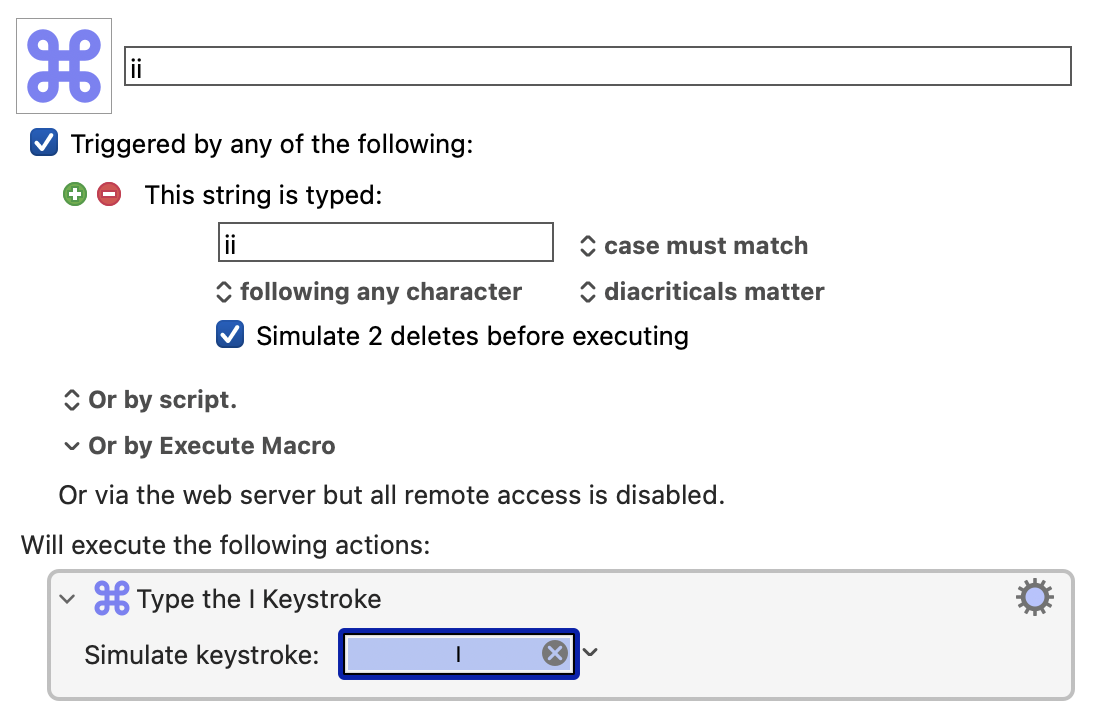Open the following any character popup

pyautogui.click(x=369, y=292)
